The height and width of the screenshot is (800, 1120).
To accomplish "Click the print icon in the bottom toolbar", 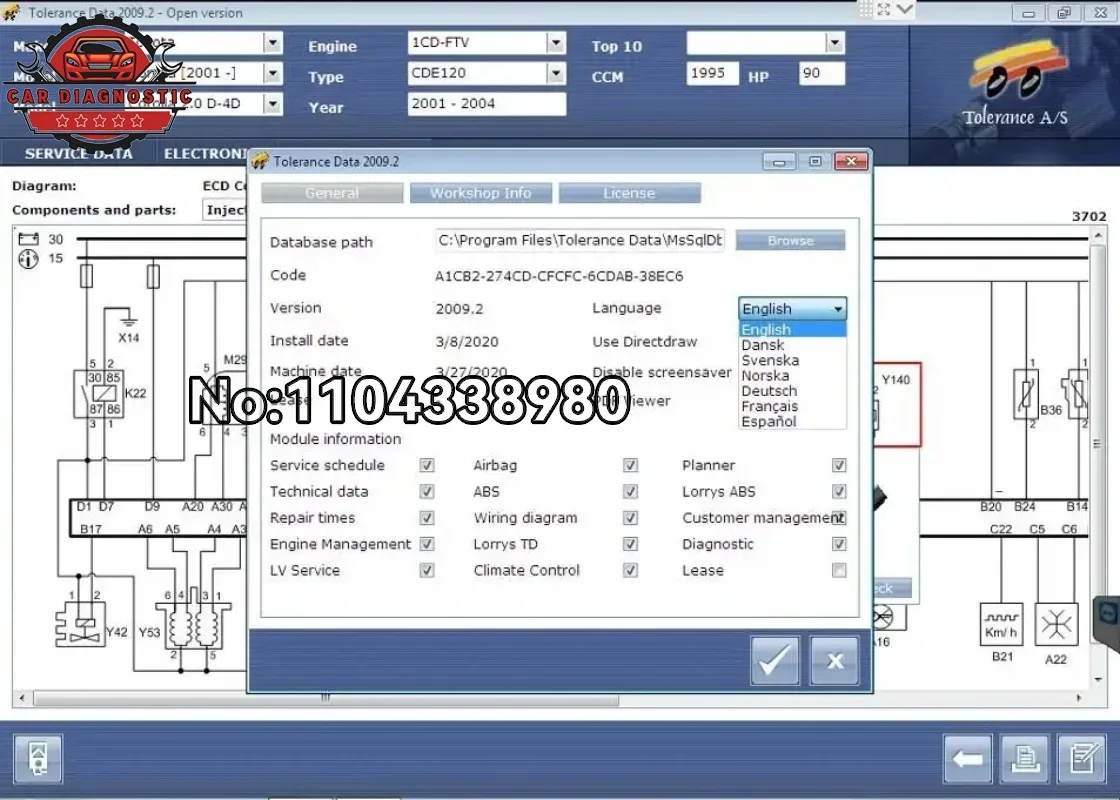I will click(1025, 759).
